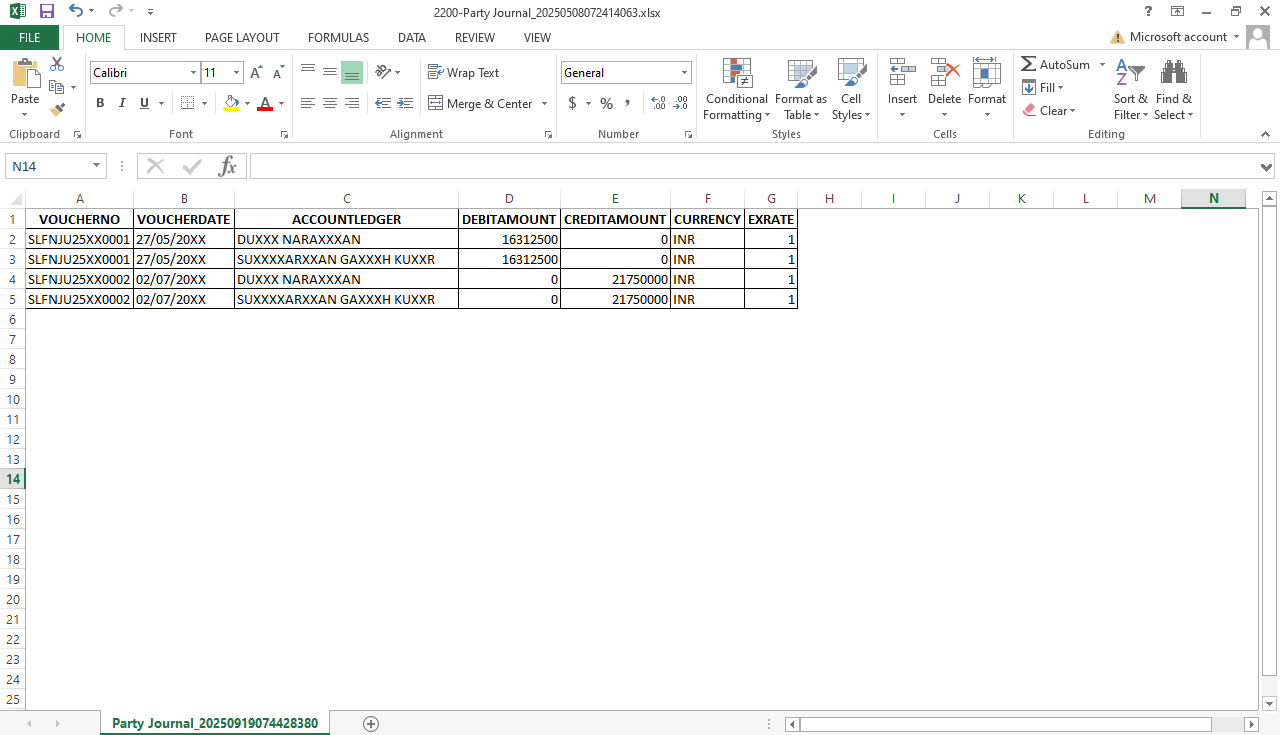
Task: Open Find & Select binoculars
Action: click(1173, 90)
